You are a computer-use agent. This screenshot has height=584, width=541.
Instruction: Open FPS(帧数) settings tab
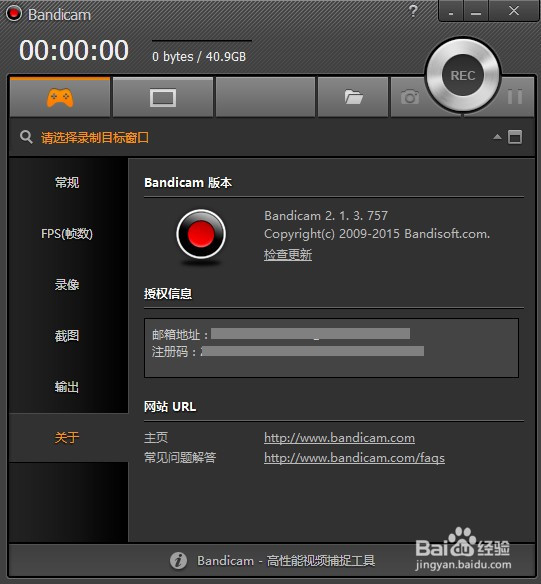coord(67,234)
